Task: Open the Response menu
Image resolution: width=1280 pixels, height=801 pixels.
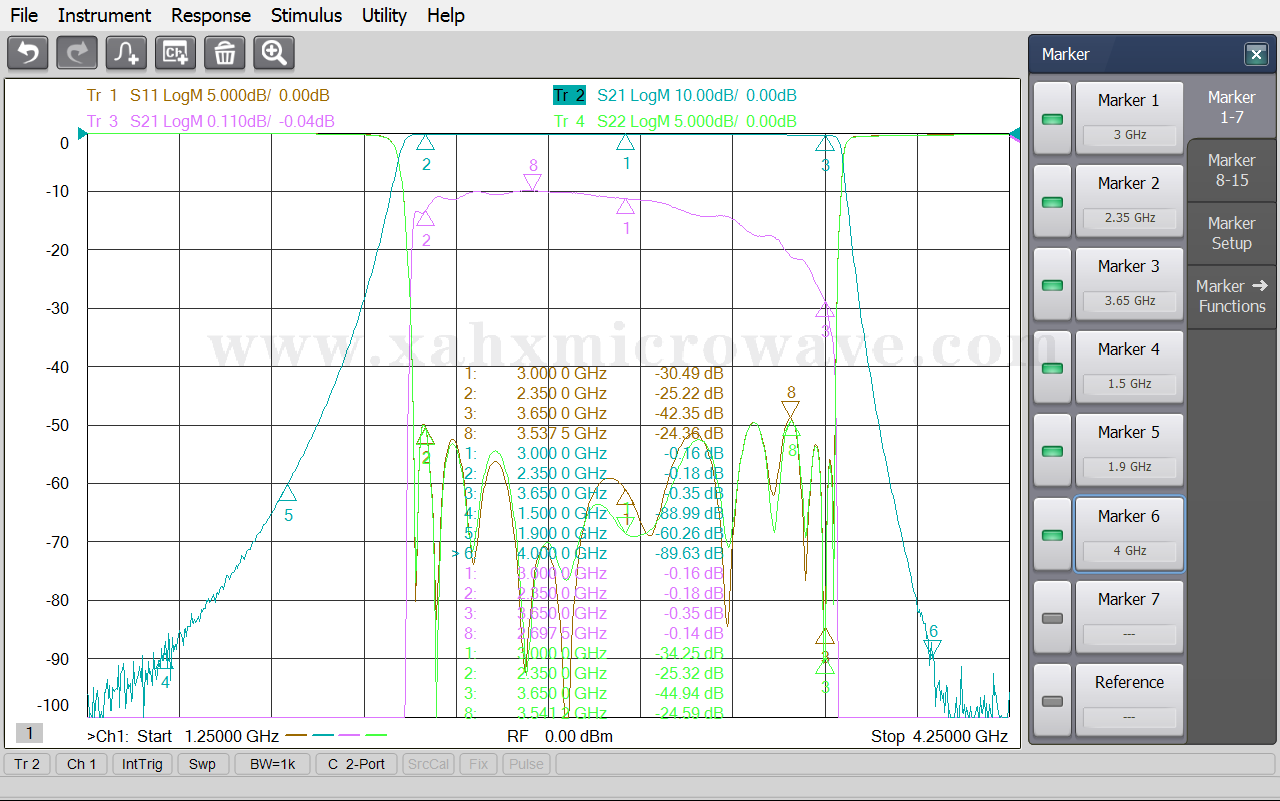Action: point(211,15)
